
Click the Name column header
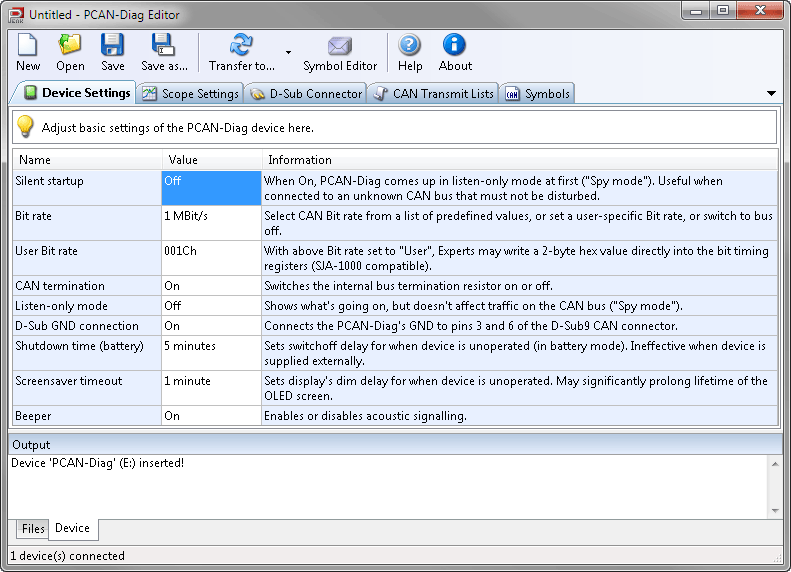coord(87,160)
